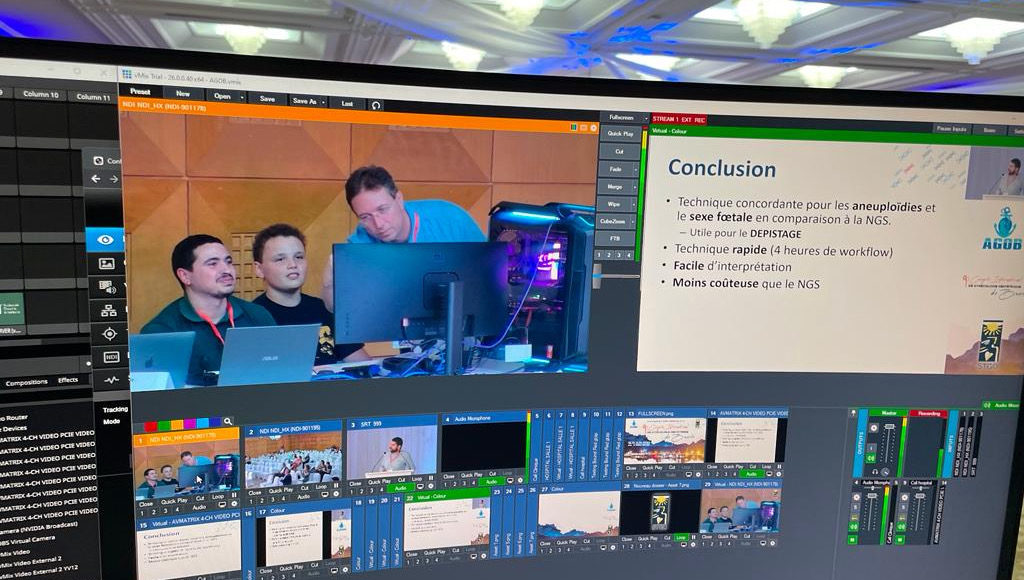This screenshot has width=1024, height=580.
Task: Switch to the Compositions tab
Action: coord(27,382)
